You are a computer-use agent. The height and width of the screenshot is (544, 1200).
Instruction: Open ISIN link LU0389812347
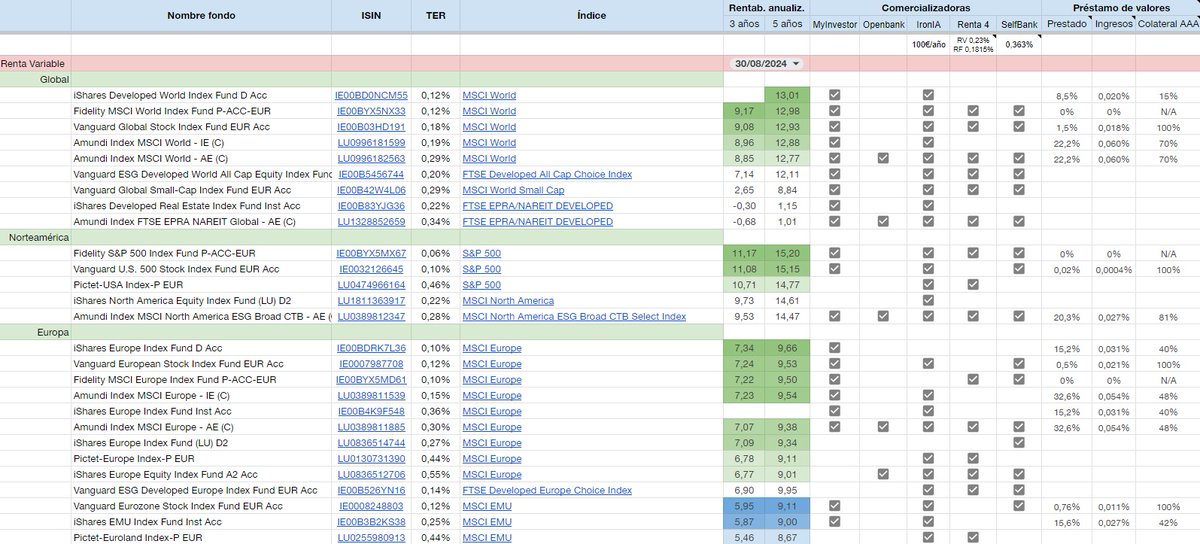[x=371, y=317]
